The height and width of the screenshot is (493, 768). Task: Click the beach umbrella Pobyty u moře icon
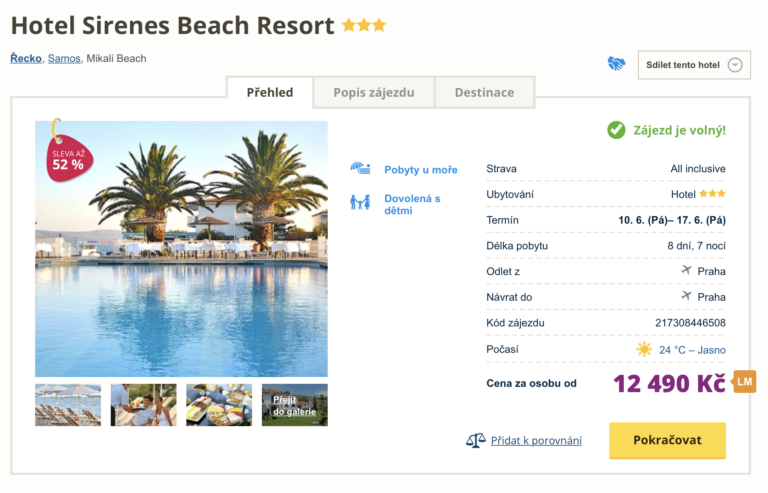(360, 169)
